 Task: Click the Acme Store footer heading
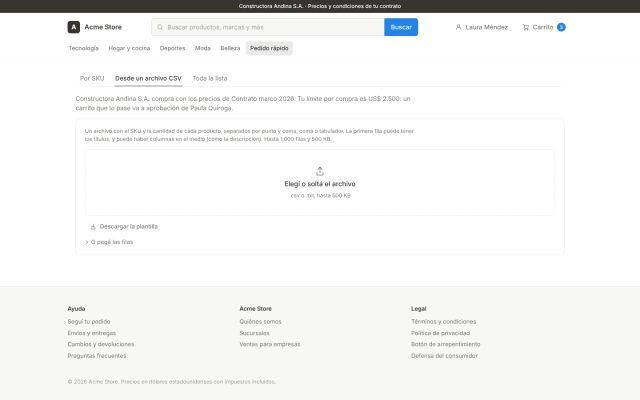click(256, 309)
